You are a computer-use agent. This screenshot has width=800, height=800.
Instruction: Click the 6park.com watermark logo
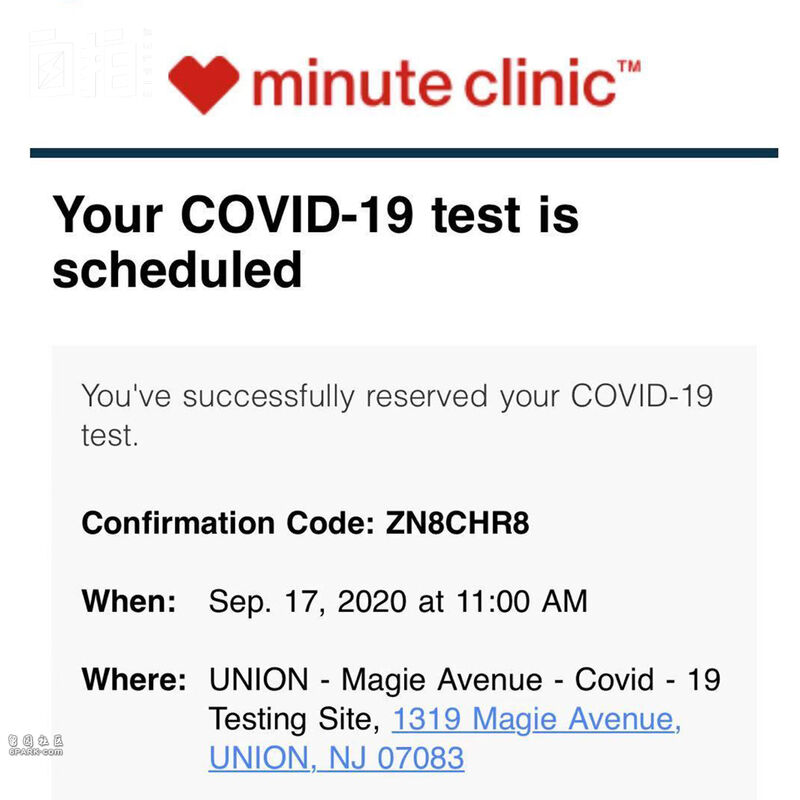(x=36, y=745)
